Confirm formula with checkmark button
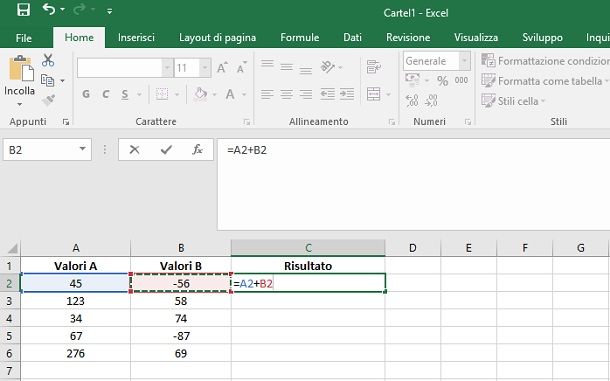Viewport: 610px width, 381px height. 167,149
